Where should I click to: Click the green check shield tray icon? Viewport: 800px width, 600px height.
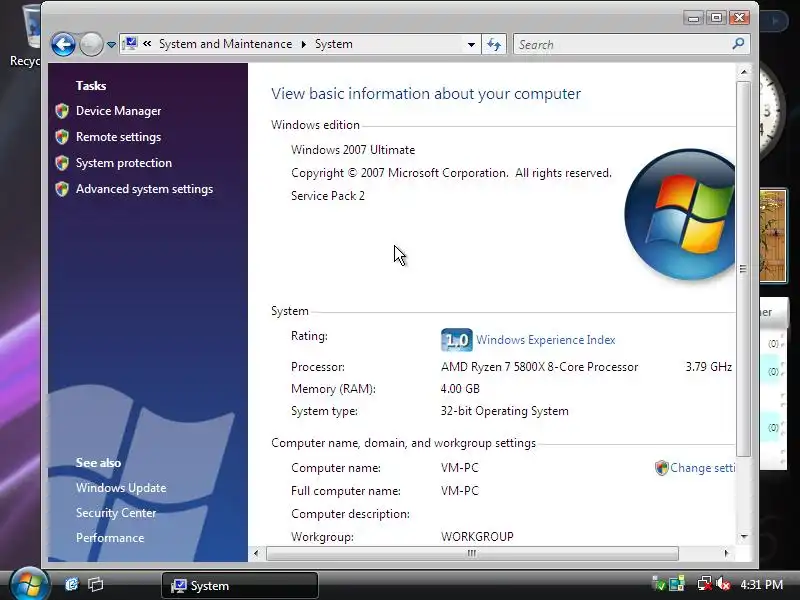[x=659, y=584]
